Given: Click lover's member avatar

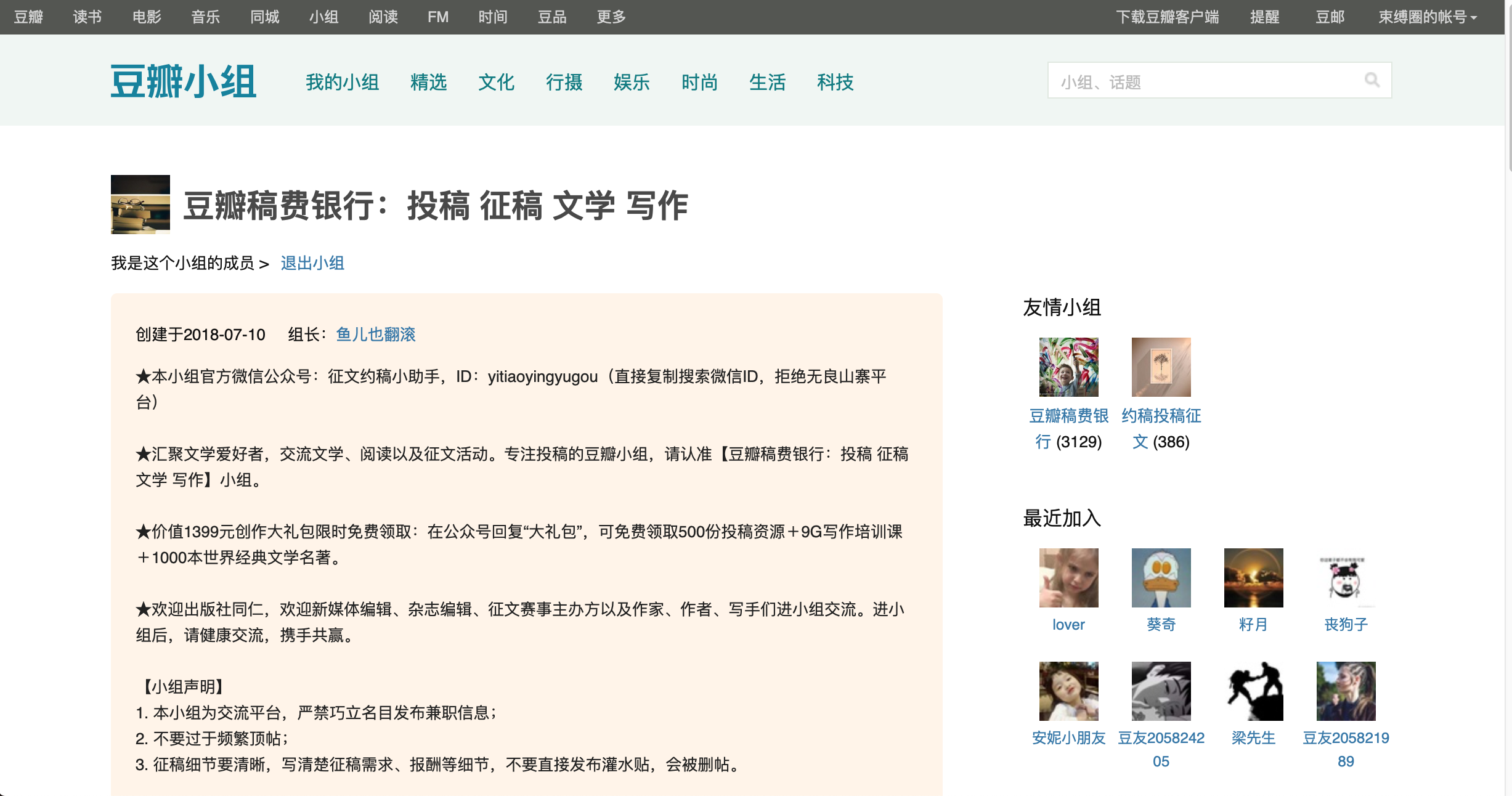Looking at the screenshot, I should coord(1068,578).
